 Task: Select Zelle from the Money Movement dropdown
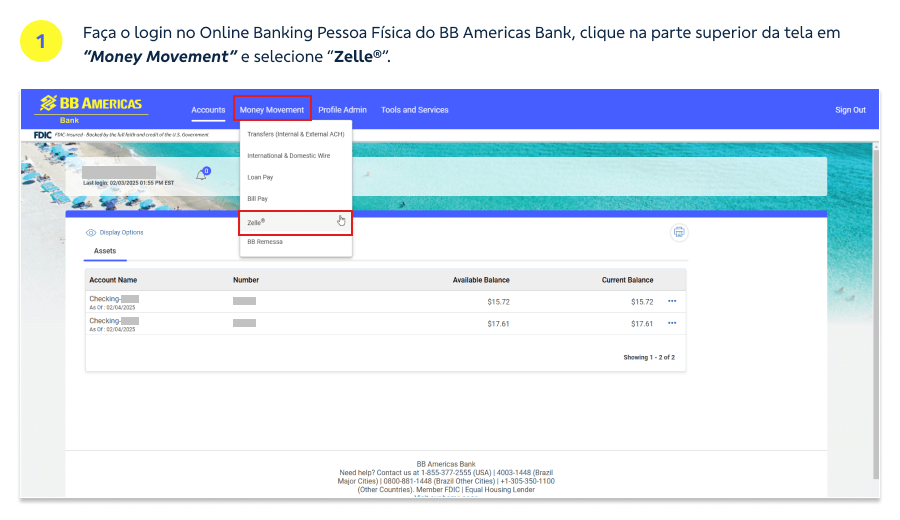point(257,221)
